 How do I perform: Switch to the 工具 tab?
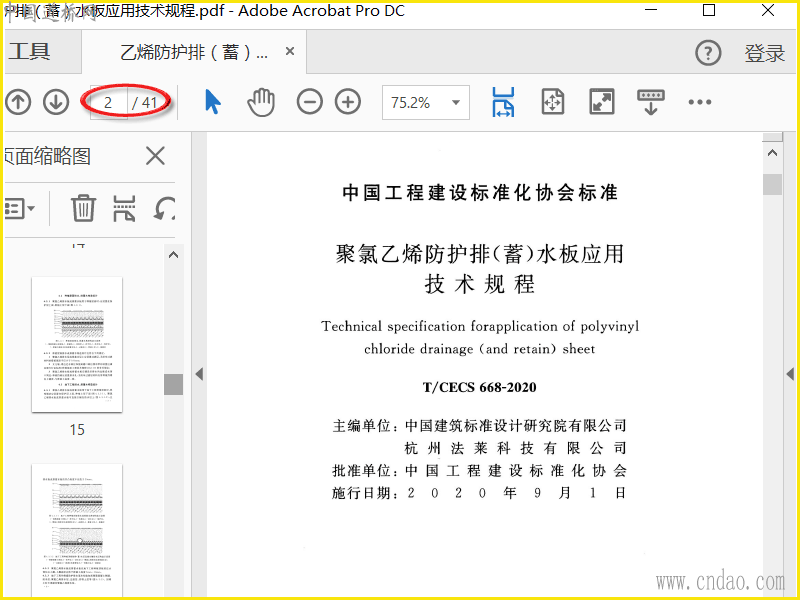coord(30,52)
